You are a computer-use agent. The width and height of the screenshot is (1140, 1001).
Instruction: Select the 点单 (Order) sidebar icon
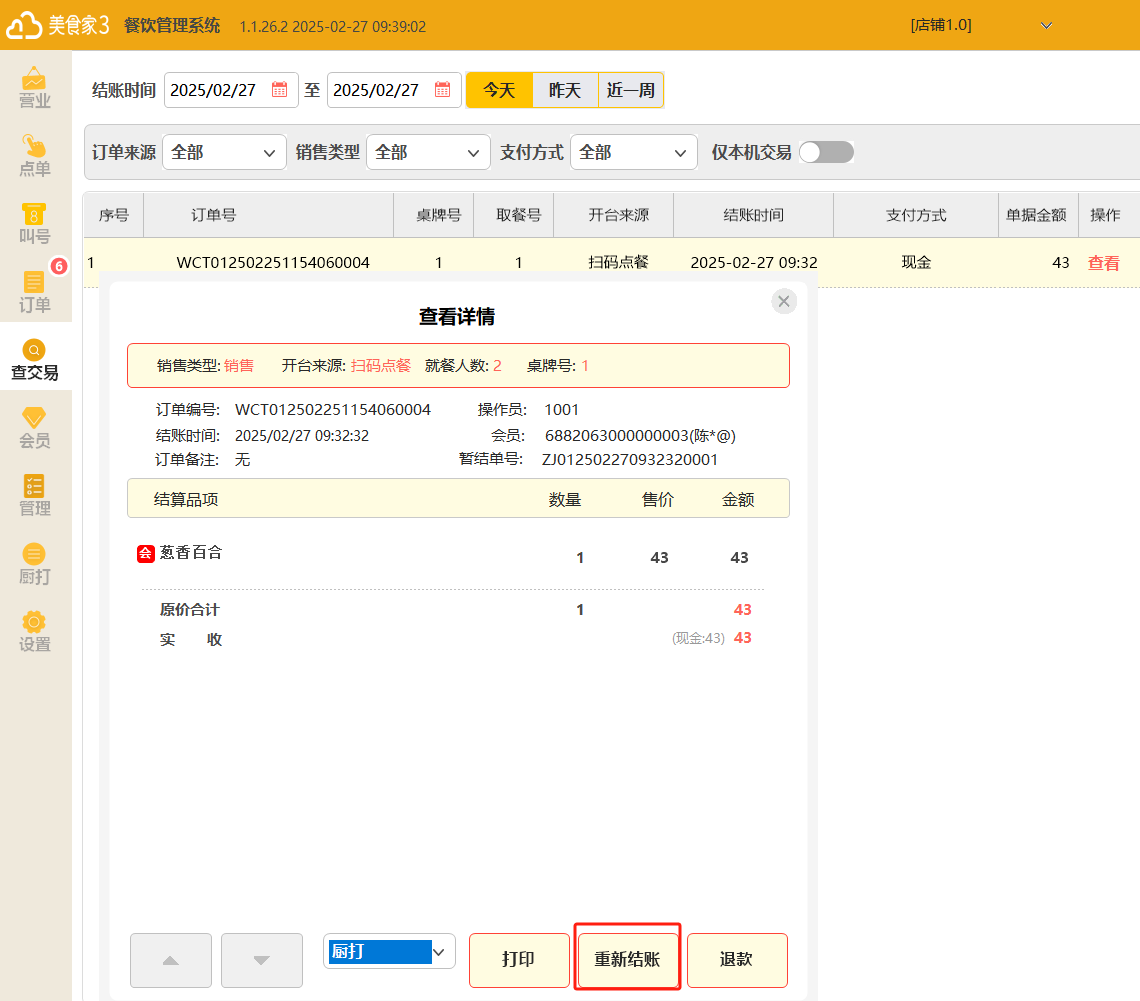pyautogui.click(x=34, y=155)
